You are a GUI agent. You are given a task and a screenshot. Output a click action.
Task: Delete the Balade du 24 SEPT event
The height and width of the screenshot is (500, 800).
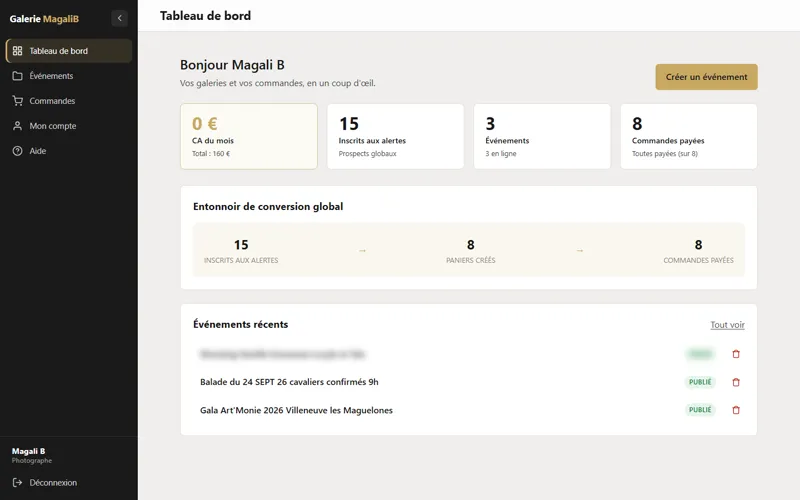[736, 382]
